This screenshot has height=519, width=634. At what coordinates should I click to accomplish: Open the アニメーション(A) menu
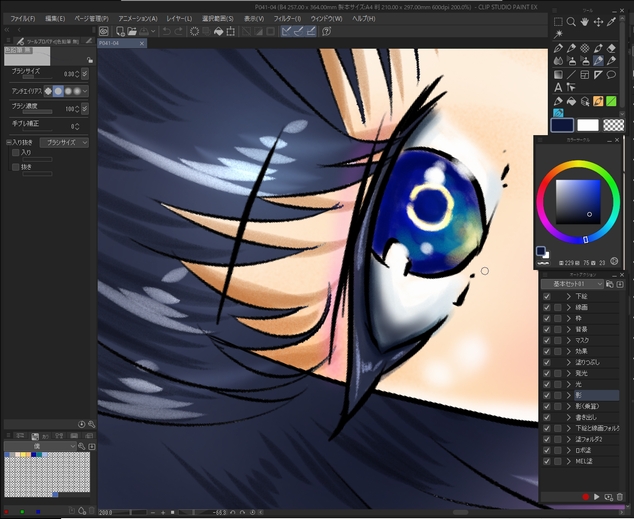pyautogui.click(x=138, y=19)
